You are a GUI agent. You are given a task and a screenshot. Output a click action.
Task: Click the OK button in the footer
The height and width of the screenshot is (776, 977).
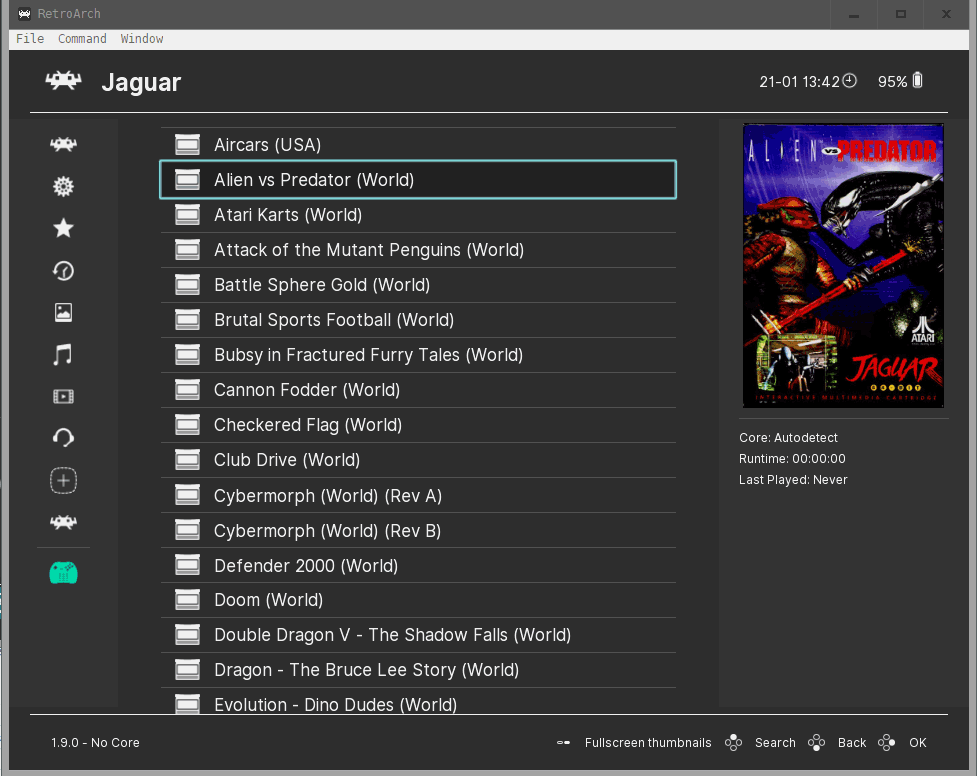[x=902, y=742]
